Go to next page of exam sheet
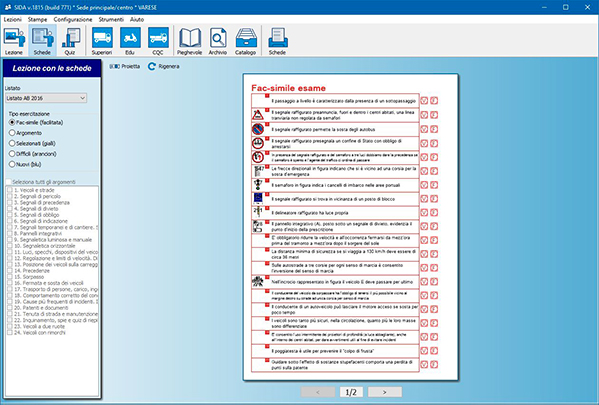This screenshot has height=405, width=599. point(385,392)
